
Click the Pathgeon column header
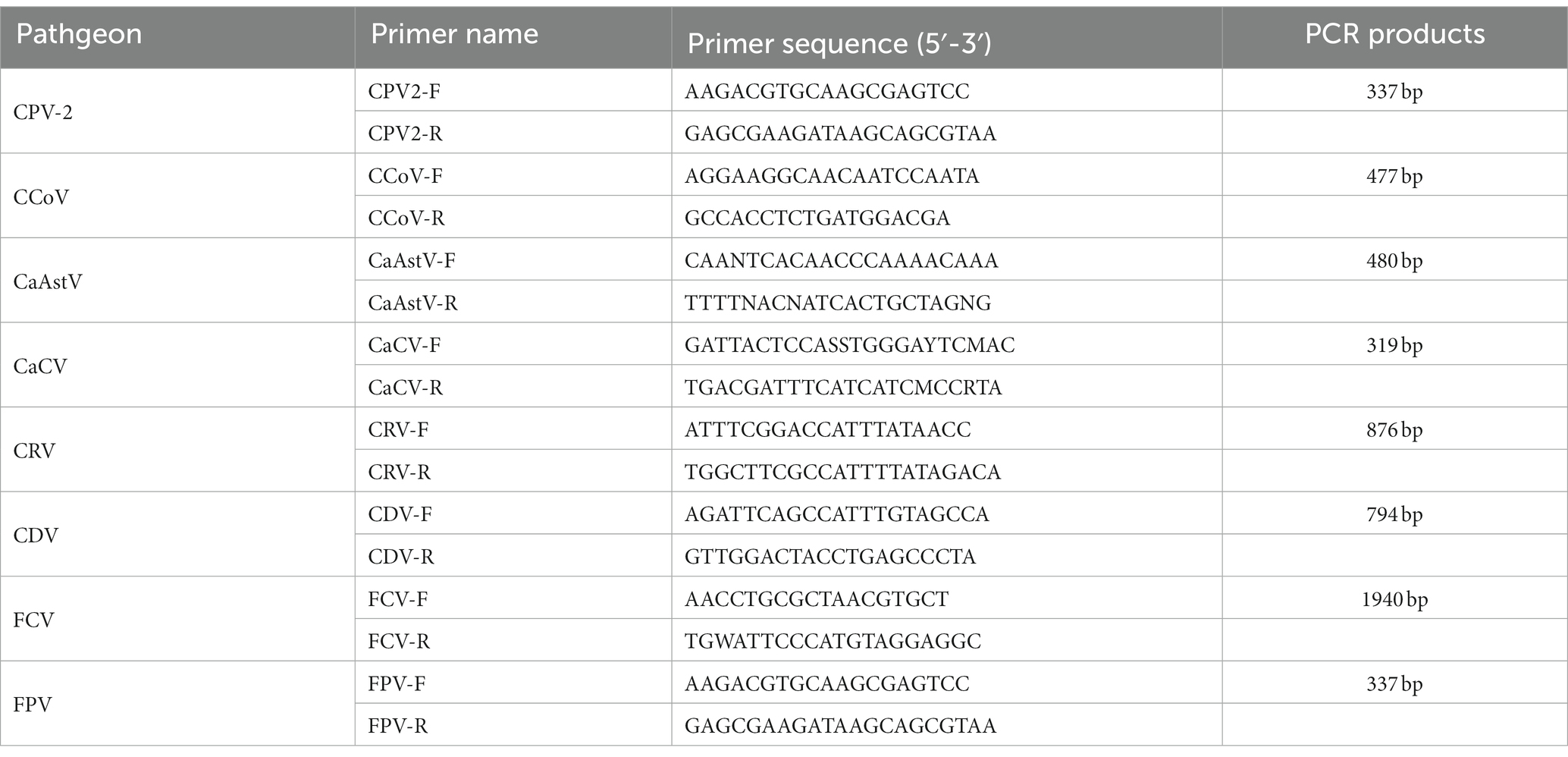click(x=79, y=35)
